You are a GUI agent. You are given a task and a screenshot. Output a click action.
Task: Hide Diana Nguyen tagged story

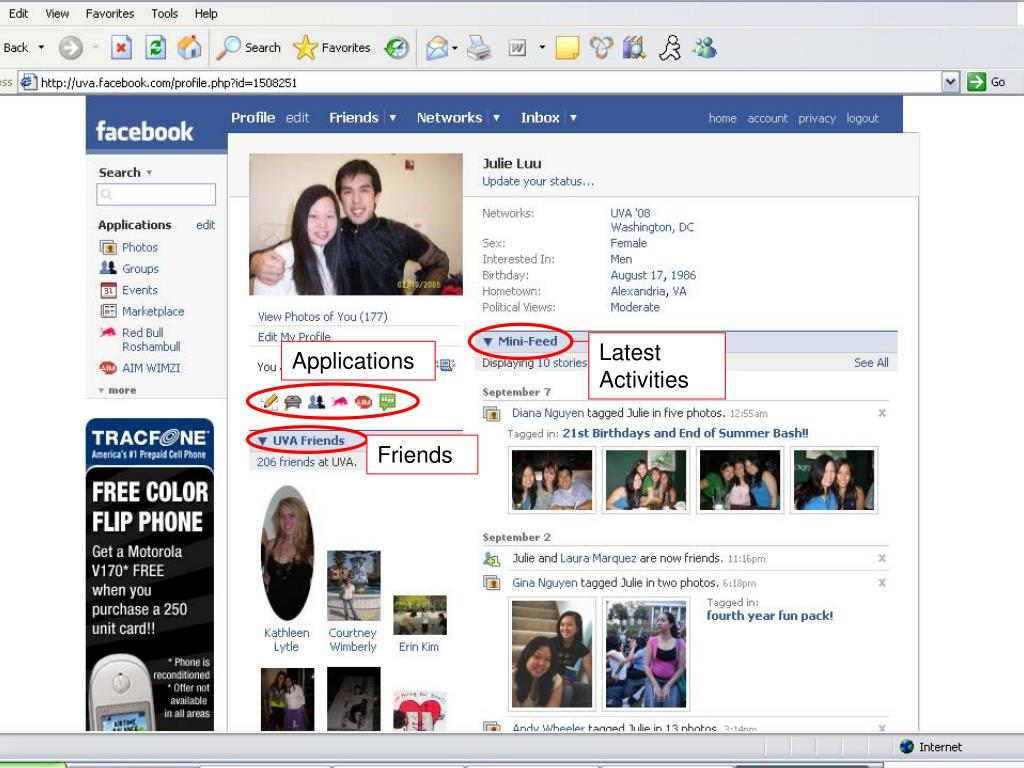click(x=882, y=413)
